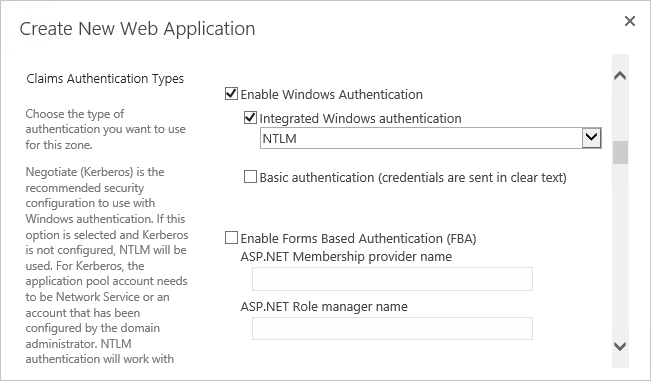Click the ASP.NET Role manager name field
The height and width of the screenshot is (381, 651).
click(x=392, y=328)
